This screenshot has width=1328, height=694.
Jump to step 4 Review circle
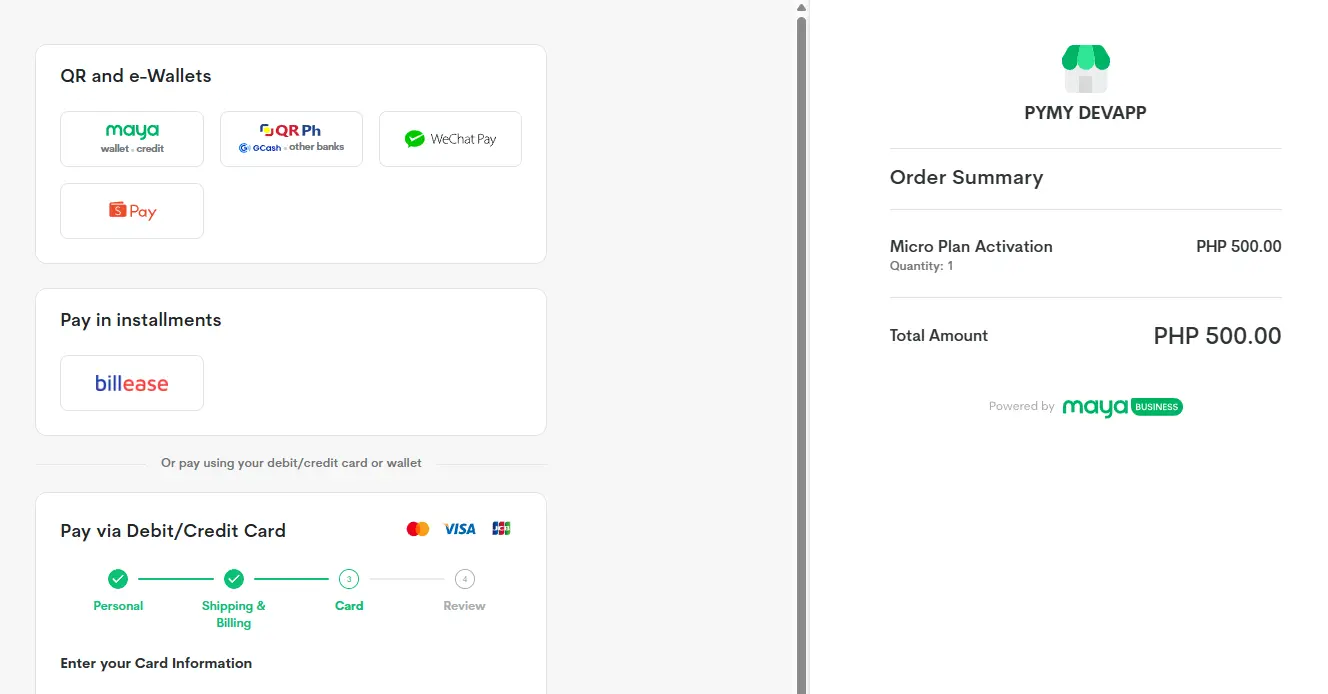[465, 579]
